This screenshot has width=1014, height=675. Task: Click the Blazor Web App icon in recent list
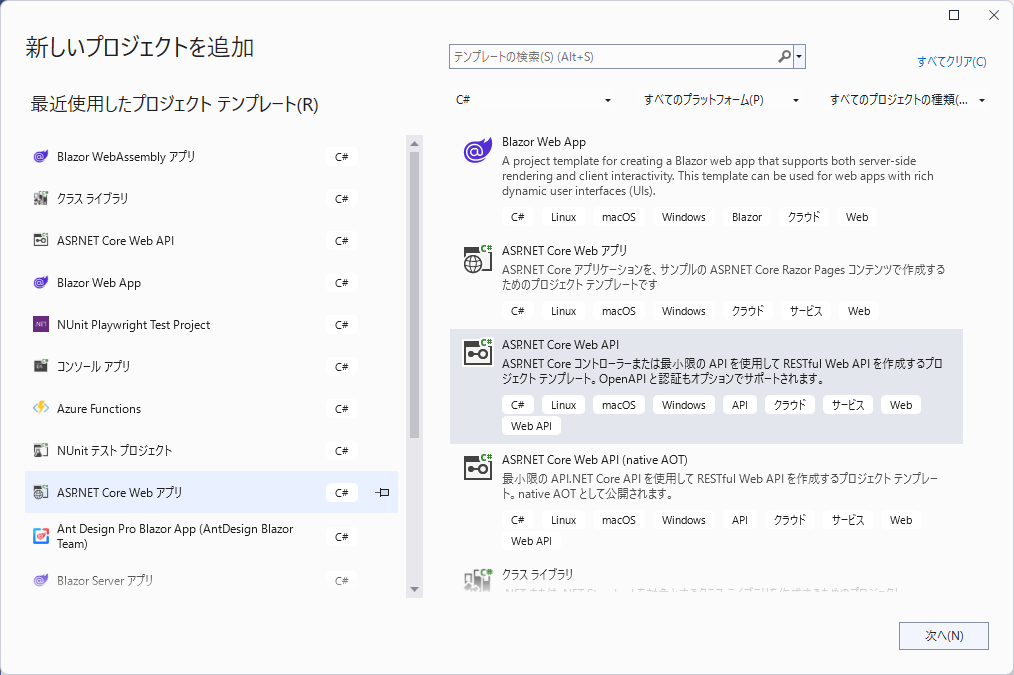41,283
